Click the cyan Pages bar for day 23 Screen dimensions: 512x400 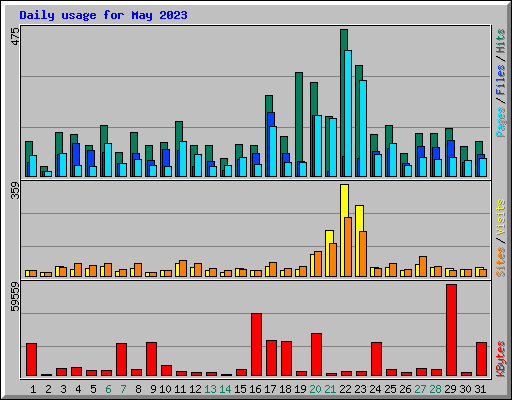[x=363, y=128]
